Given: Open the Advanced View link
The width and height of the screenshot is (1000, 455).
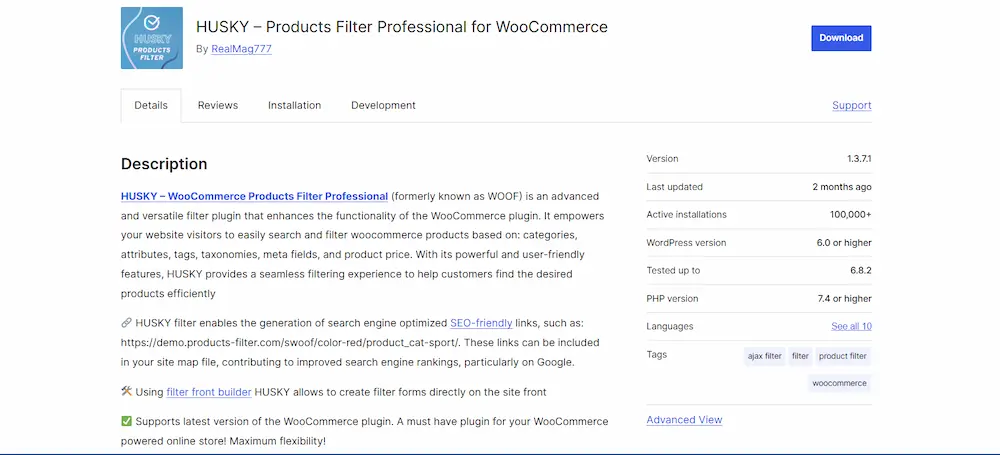Looking at the screenshot, I should click(x=684, y=420).
